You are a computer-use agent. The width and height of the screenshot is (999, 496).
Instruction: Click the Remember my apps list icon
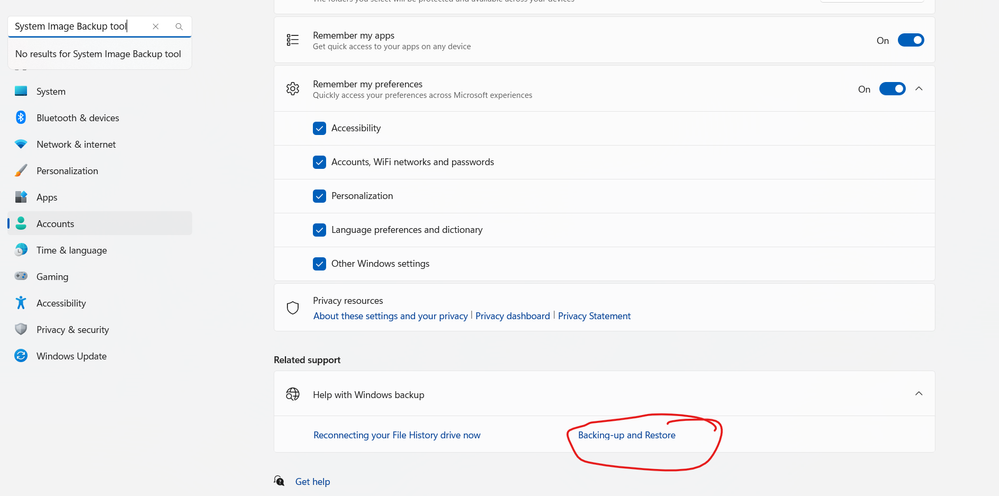292,40
